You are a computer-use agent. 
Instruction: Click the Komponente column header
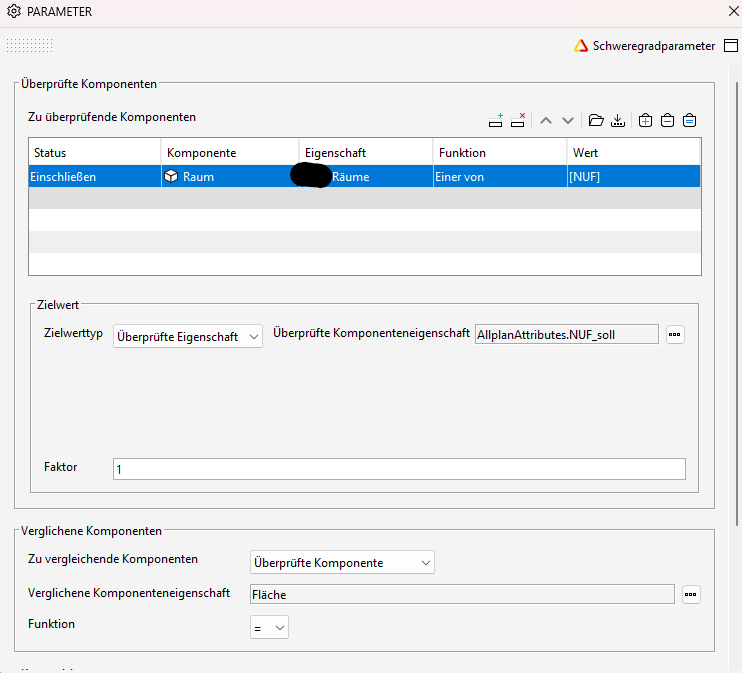tap(230, 152)
